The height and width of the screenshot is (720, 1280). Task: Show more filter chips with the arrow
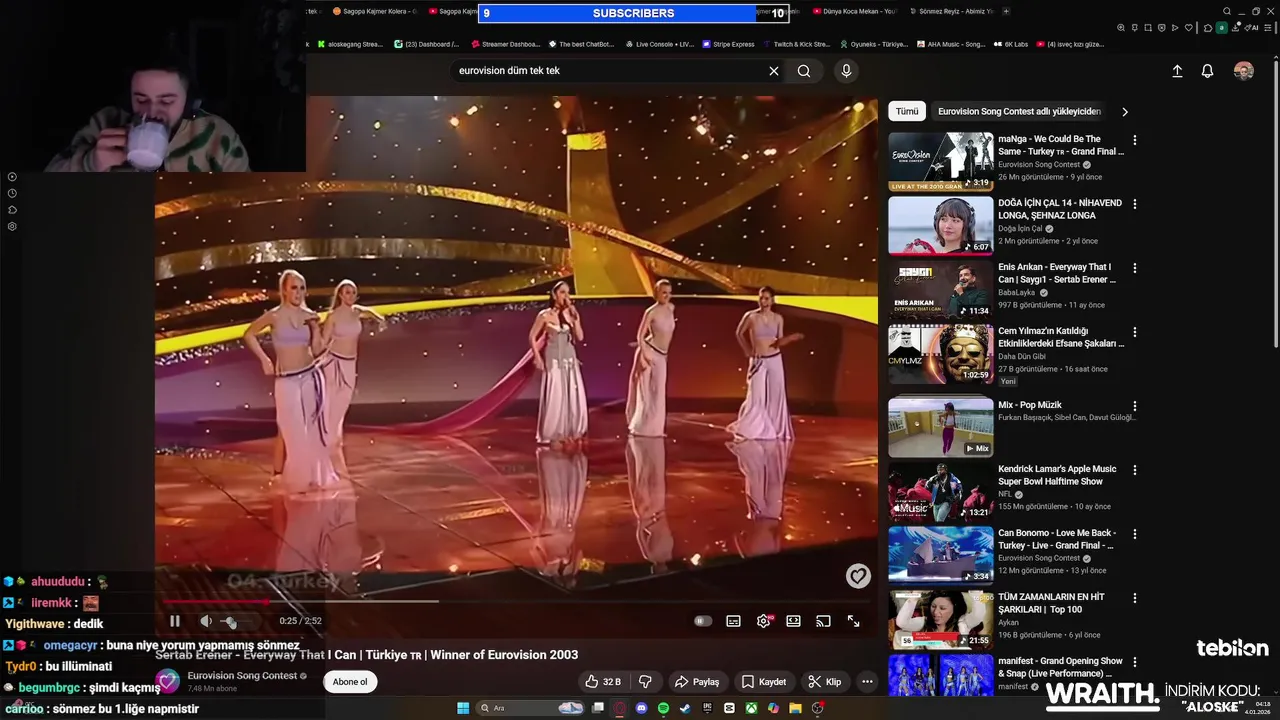pyautogui.click(x=1124, y=112)
